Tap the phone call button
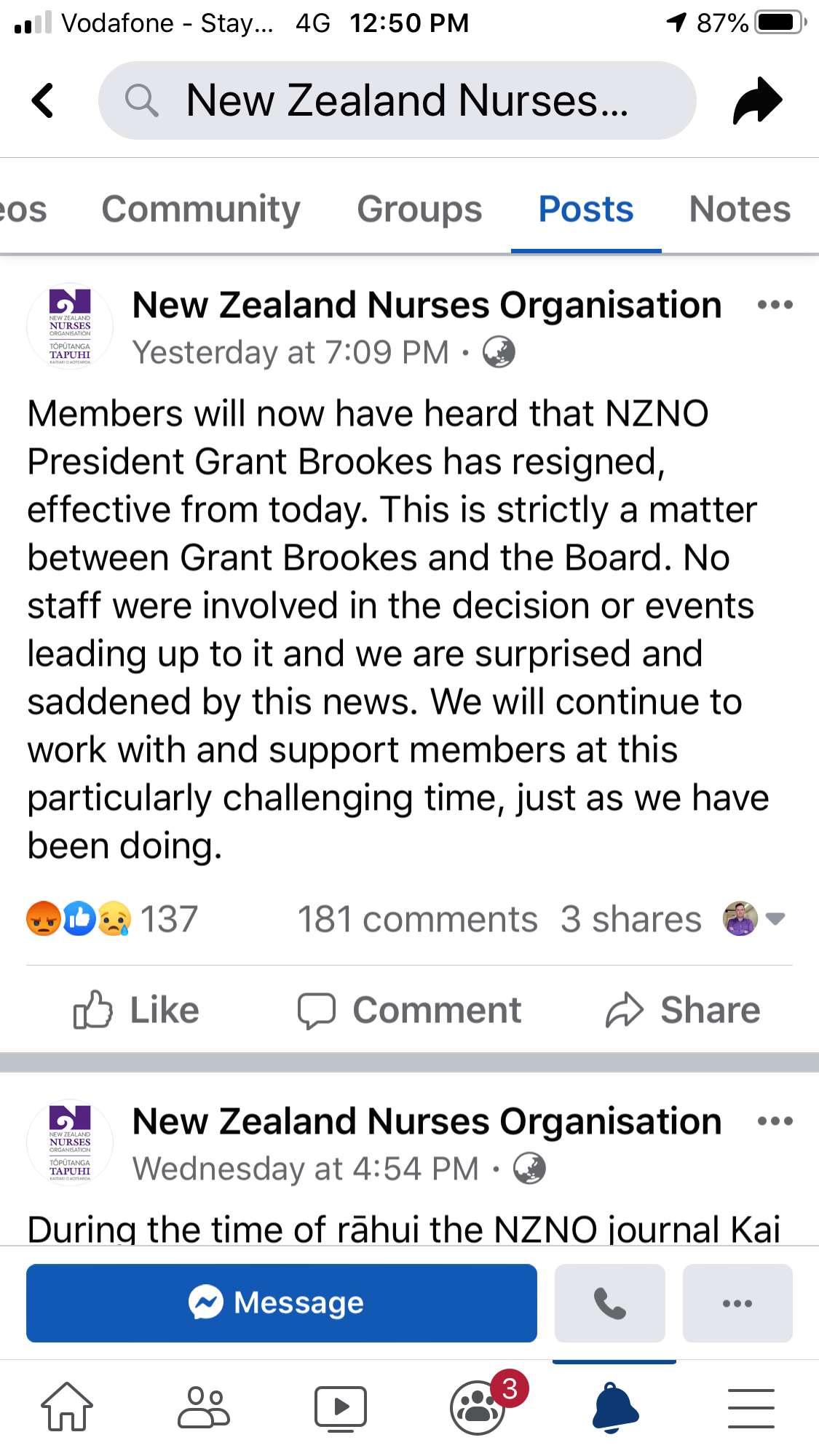This screenshot has height=1456, width=819. point(609,1302)
